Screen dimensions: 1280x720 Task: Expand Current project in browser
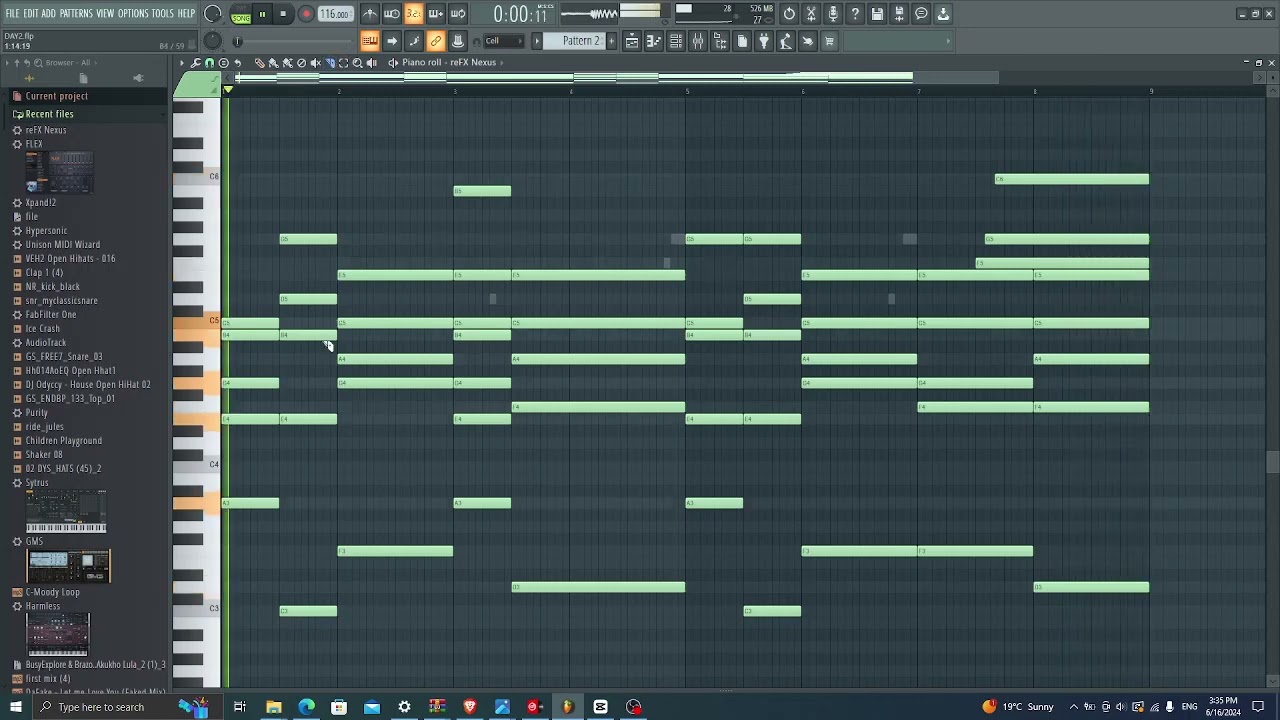click(57, 96)
